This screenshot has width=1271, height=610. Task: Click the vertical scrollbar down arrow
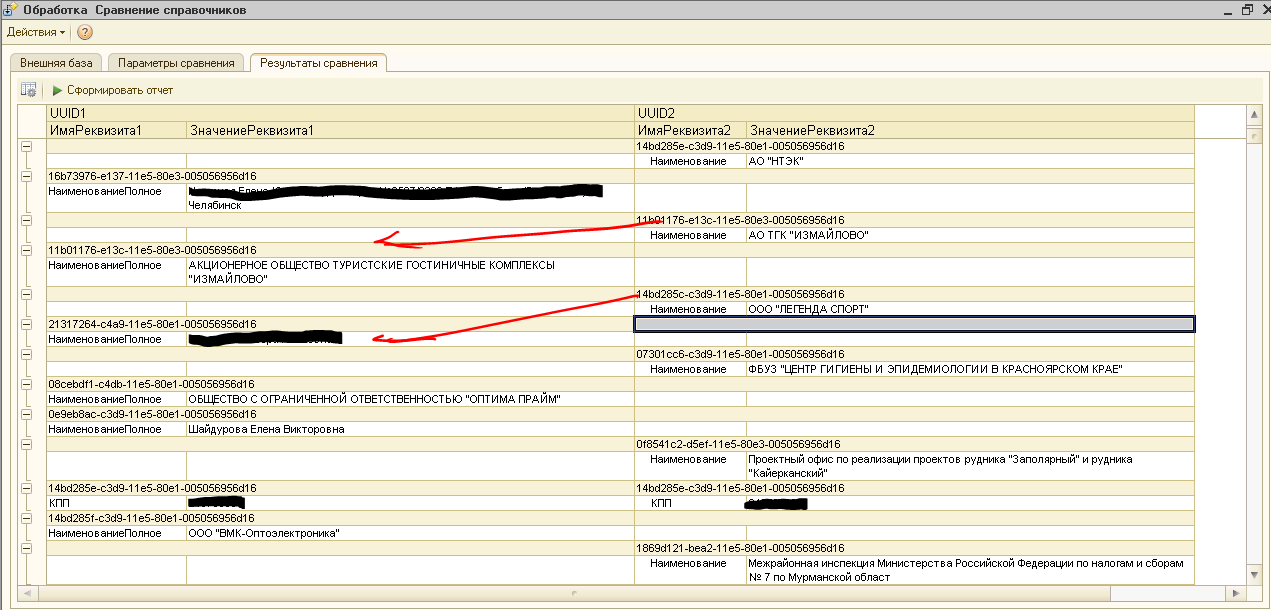coord(1253,576)
